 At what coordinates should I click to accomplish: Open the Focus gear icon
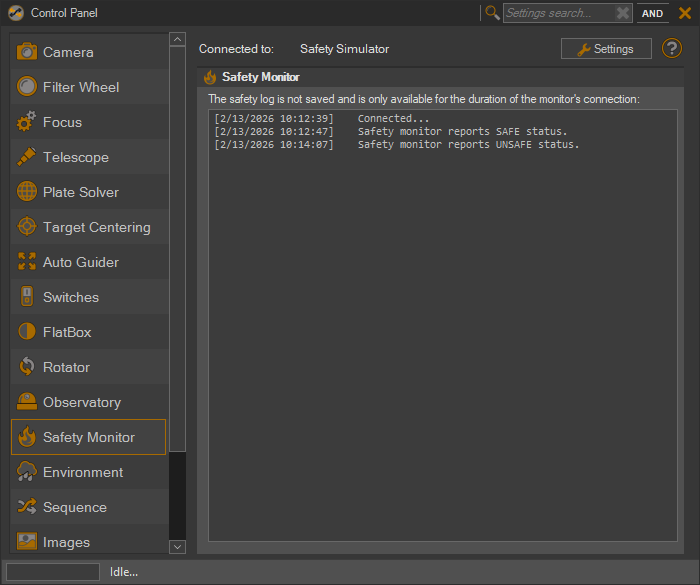27,121
